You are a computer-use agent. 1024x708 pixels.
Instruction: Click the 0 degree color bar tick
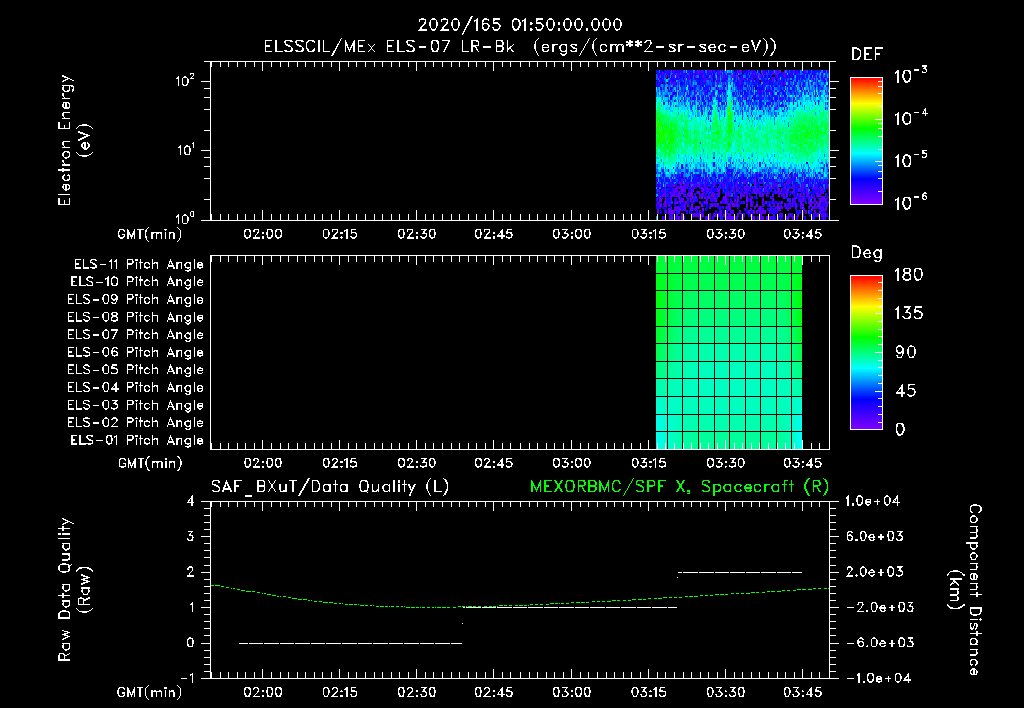click(900, 429)
